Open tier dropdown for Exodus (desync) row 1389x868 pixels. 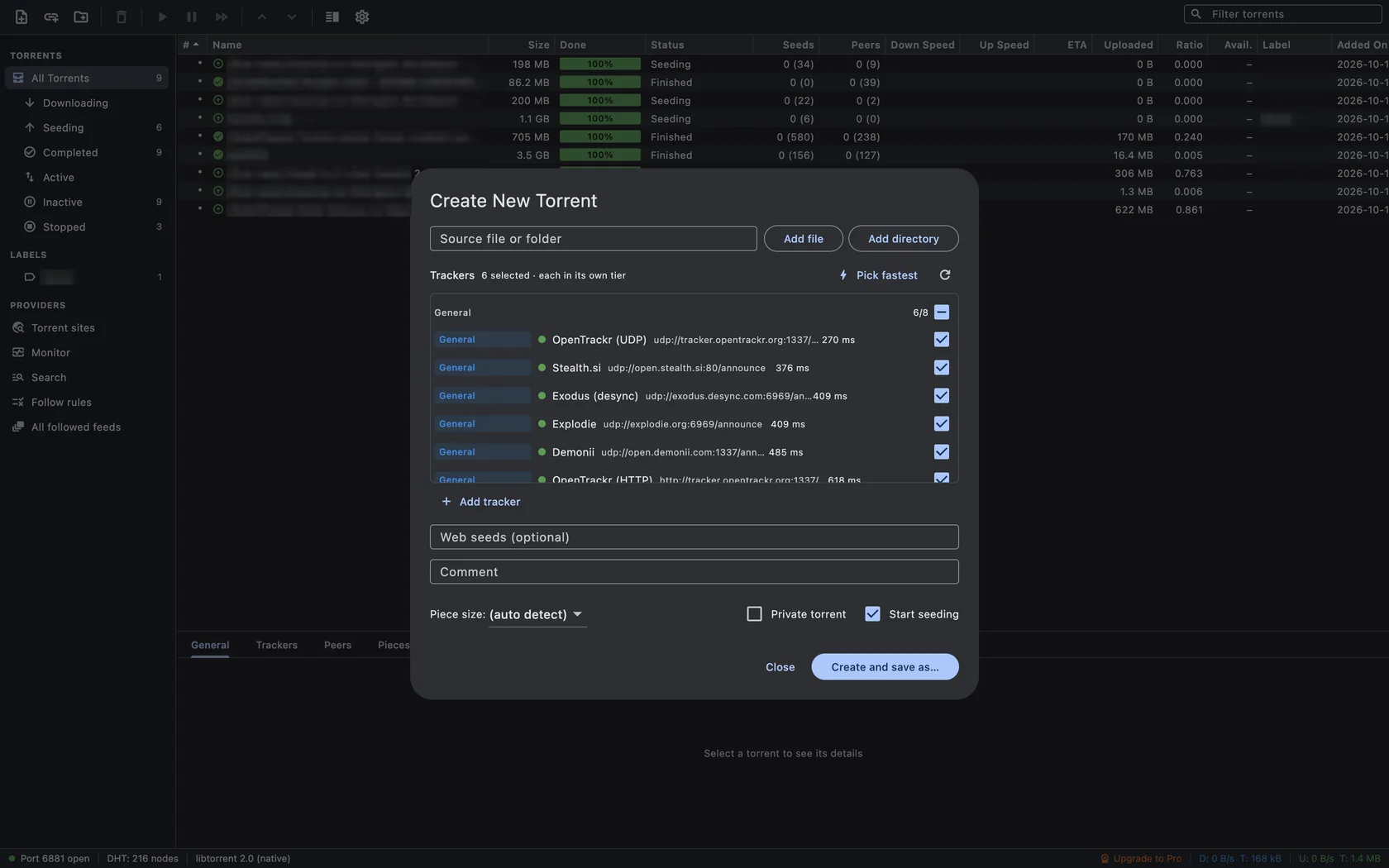pyautogui.click(x=482, y=396)
